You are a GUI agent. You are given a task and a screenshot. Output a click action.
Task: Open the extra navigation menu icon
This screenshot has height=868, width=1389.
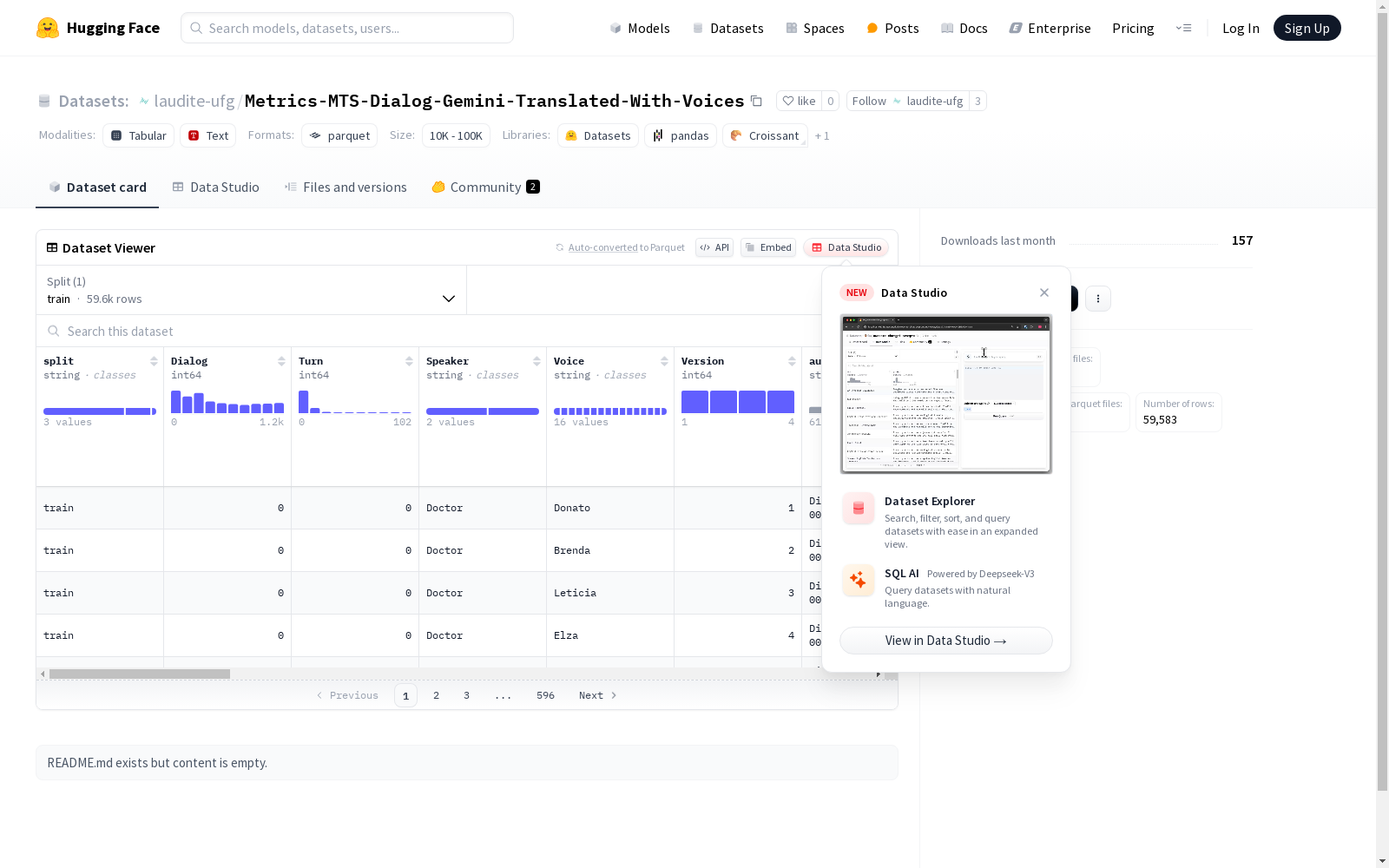click(1183, 28)
